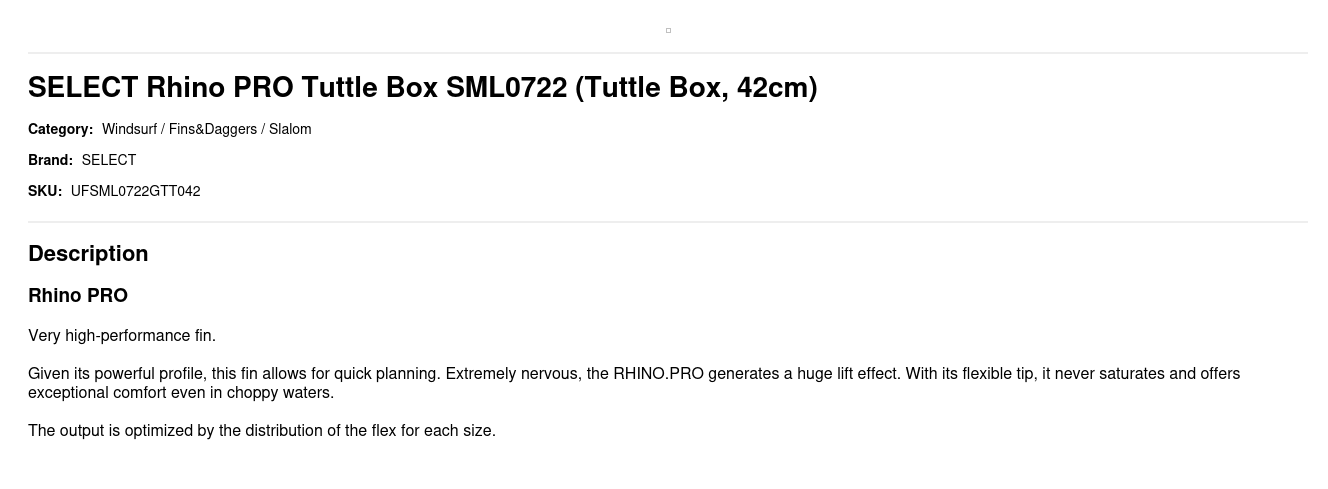Click the SKU label
1328x489 pixels.
[x=45, y=191]
